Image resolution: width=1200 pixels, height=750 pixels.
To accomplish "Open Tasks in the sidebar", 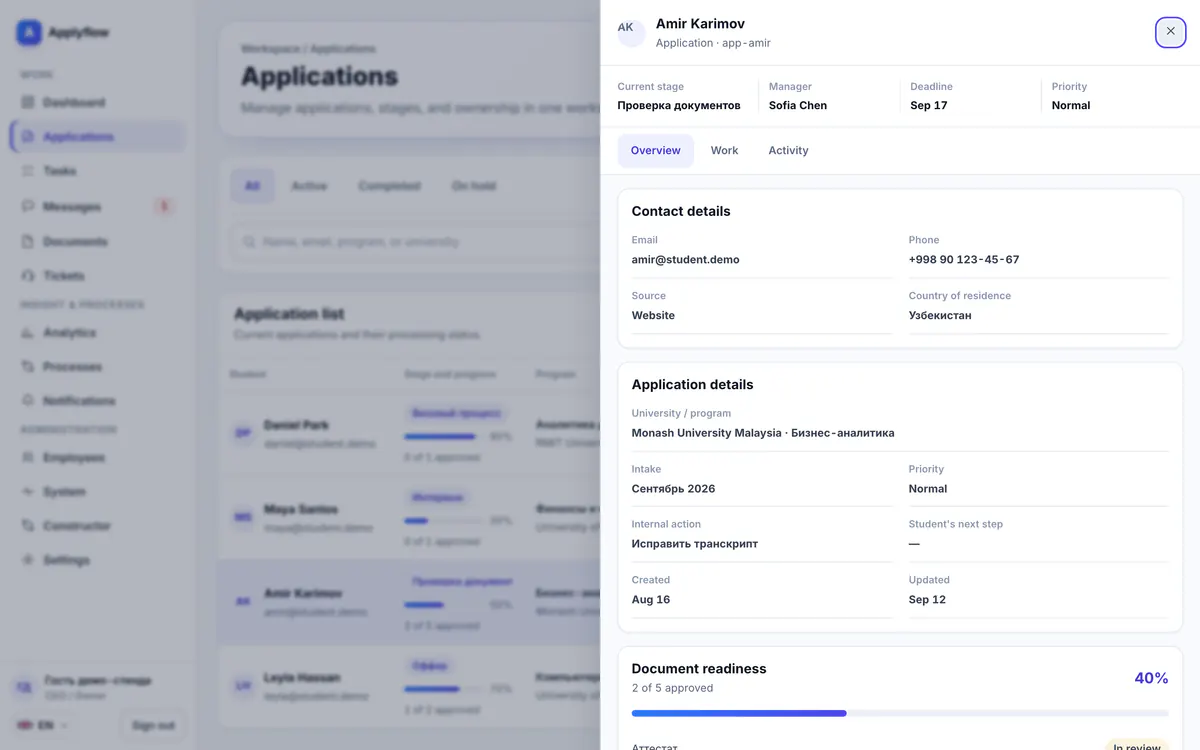I will pos(98,171).
